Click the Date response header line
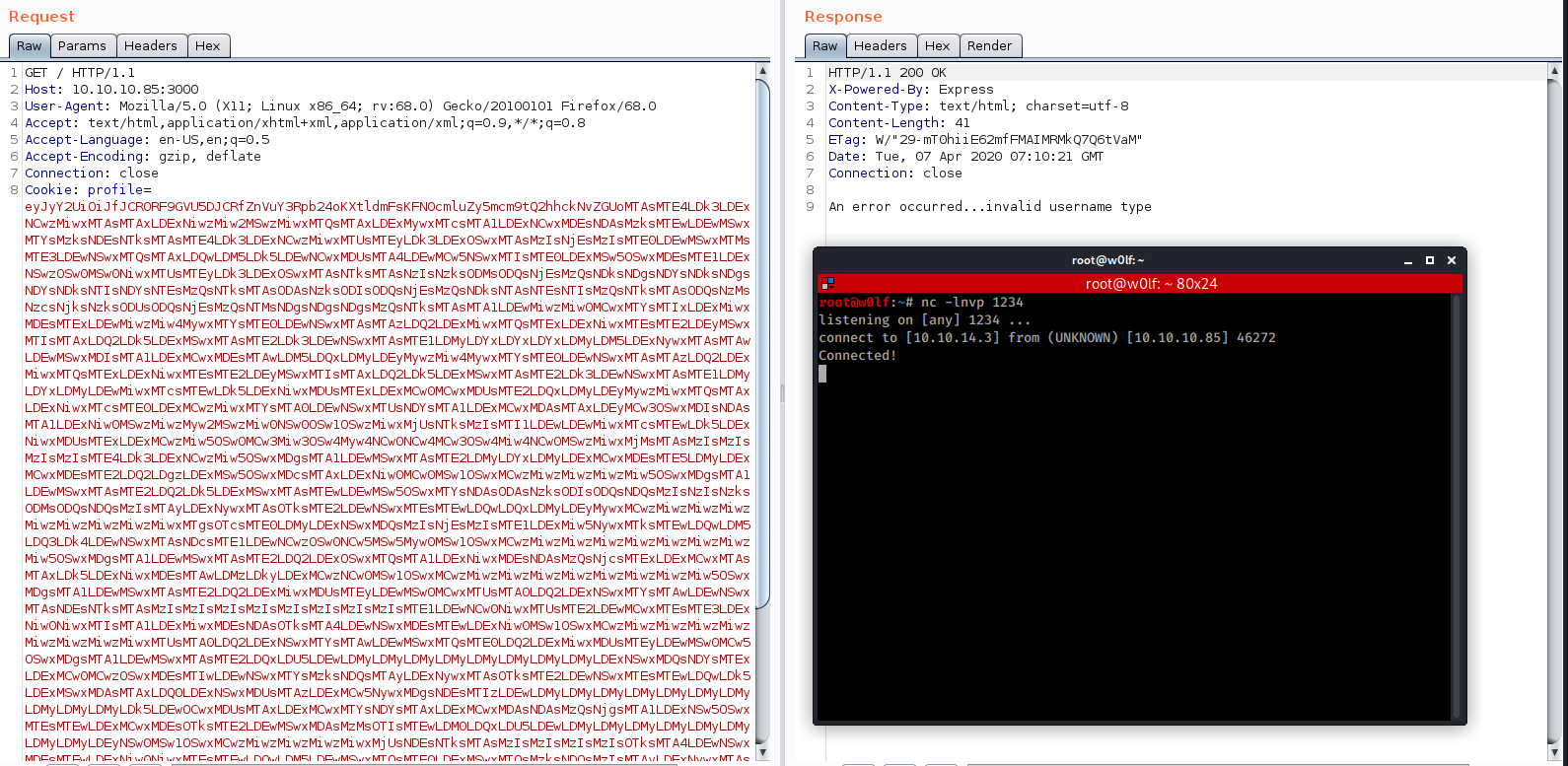Screen dimensions: 1568x766 (965, 156)
